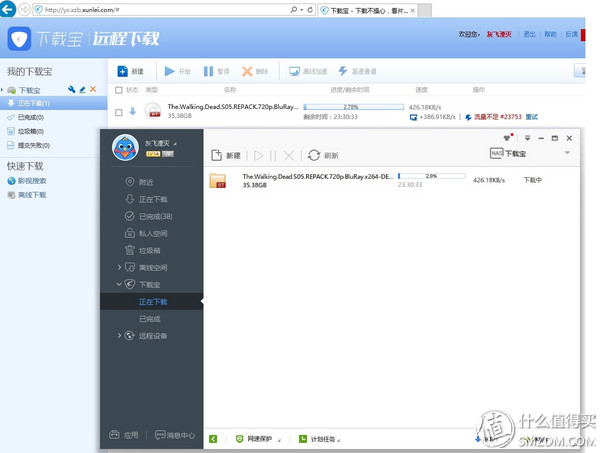Viewport: 600px width, 453px height.
Task: Collapse the 下载宝 node in the client sidebar
Action: pyautogui.click(x=119, y=284)
